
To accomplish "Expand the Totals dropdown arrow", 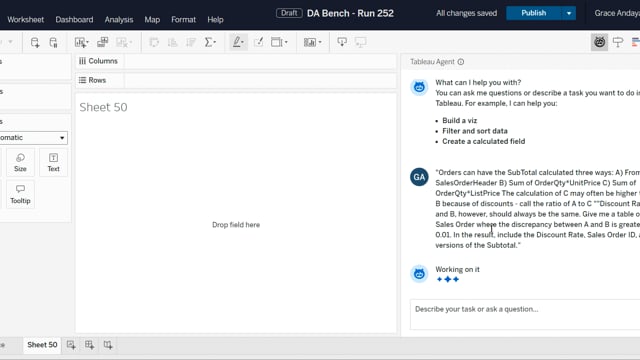I will 215,42.
